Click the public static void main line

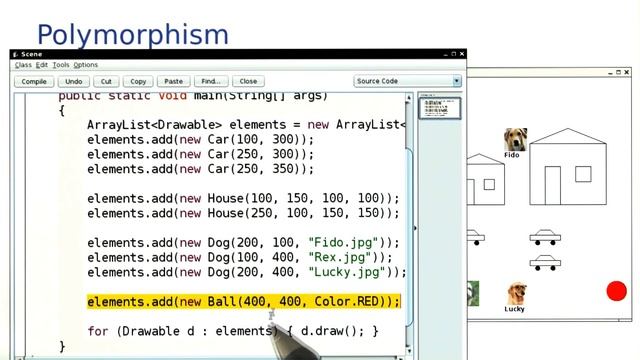193,96
